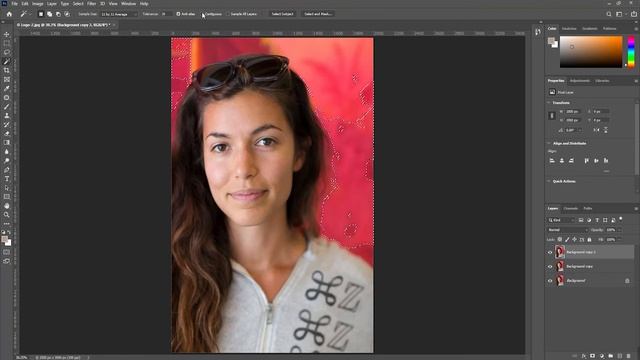640x360 pixels.
Task: Select the Brush tool
Action: pyautogui.click(x=7, y=107)
